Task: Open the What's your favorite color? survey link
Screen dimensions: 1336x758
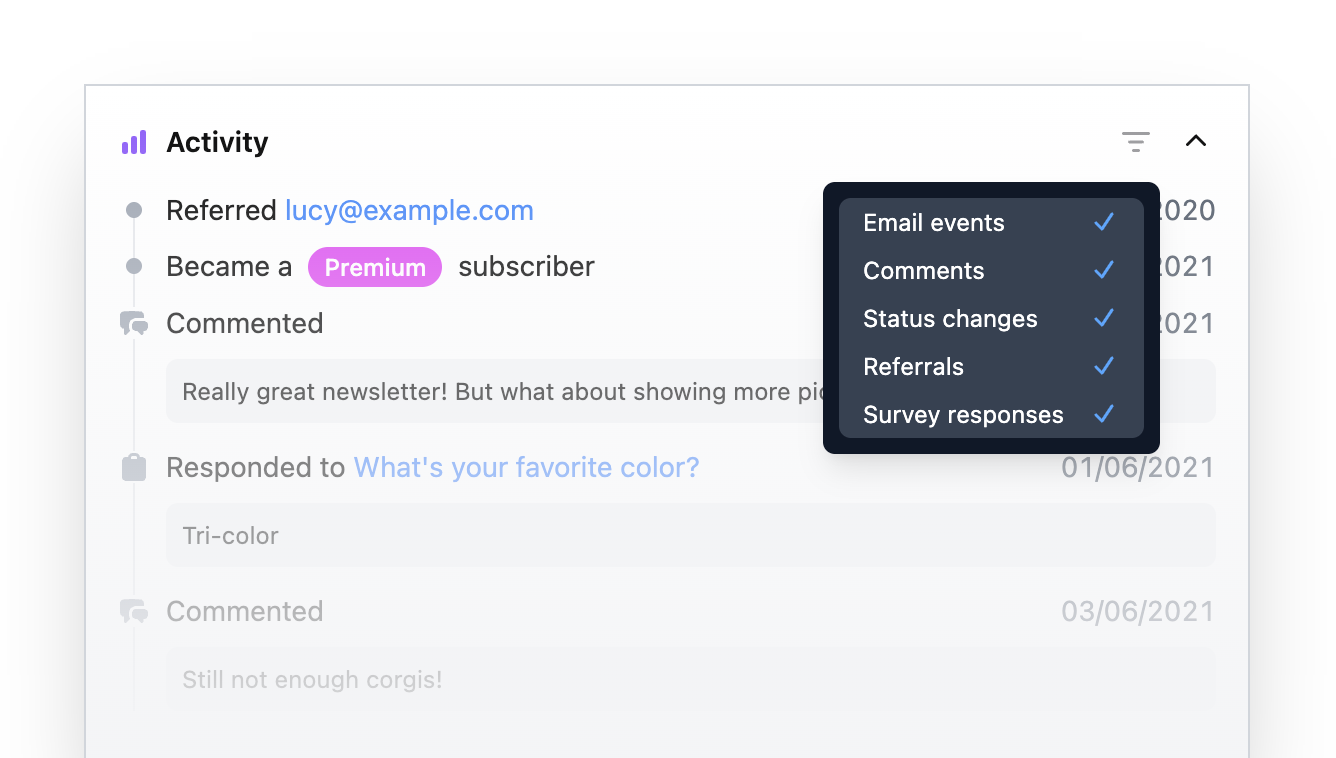Action: pos(526,468)
